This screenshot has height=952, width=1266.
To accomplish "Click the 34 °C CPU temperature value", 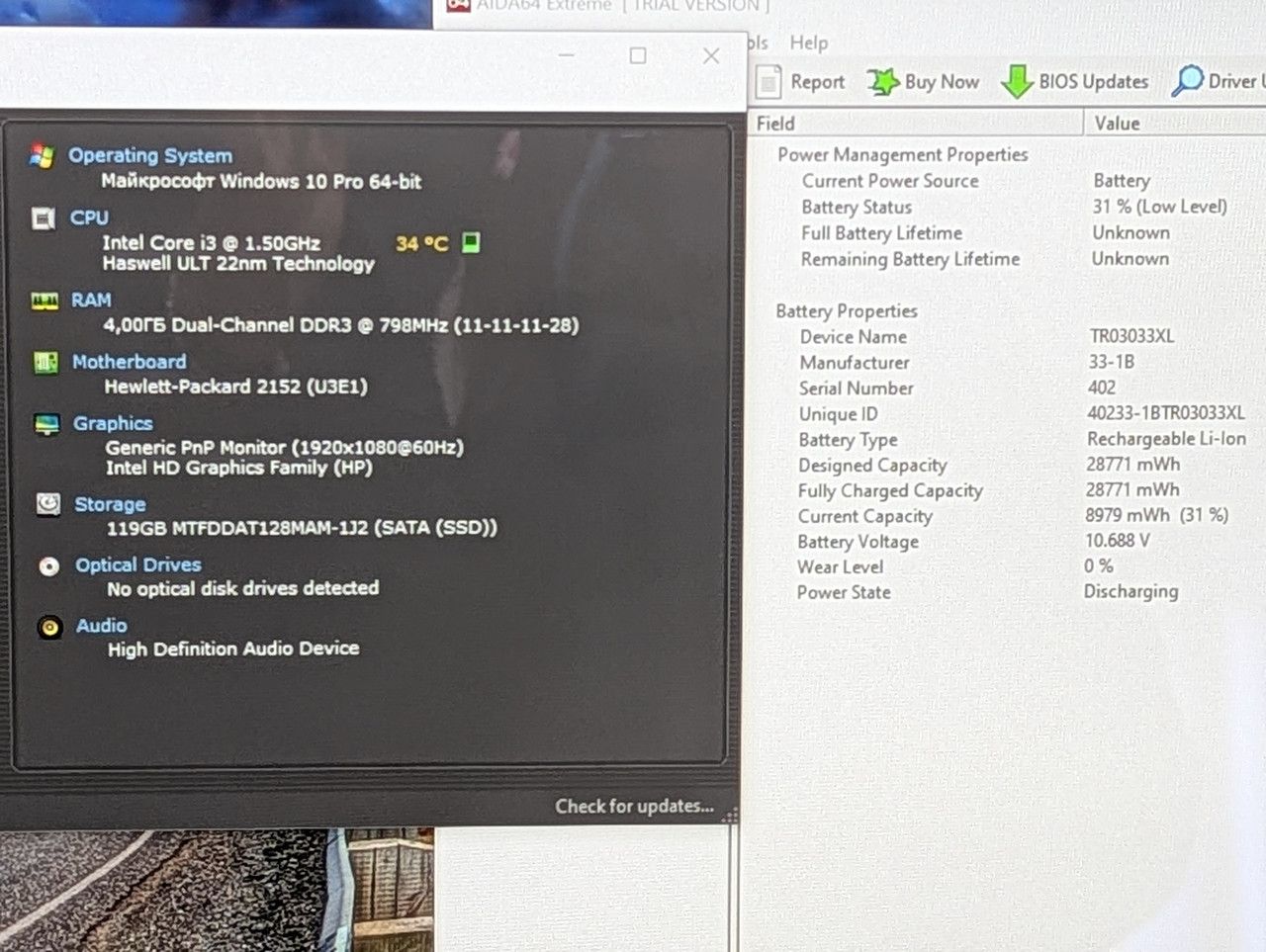I will [422, 243].
